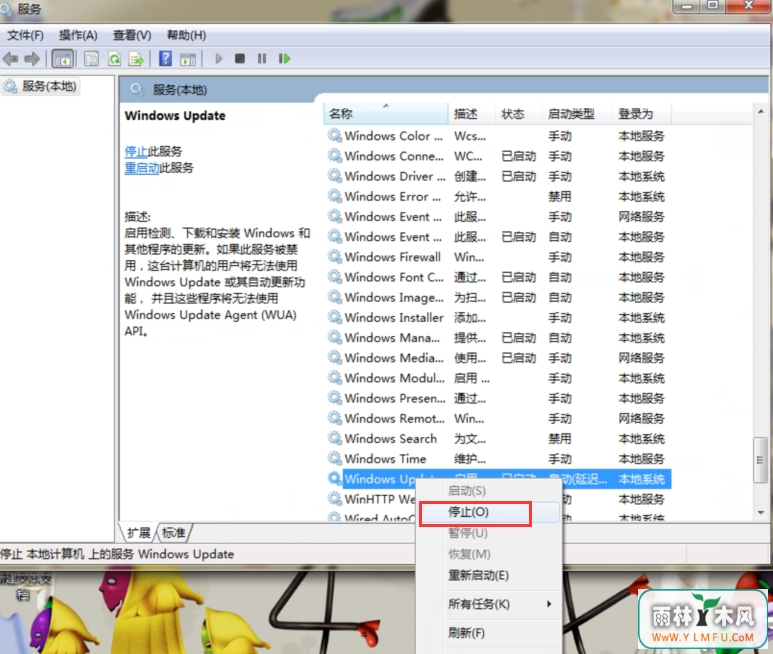Open the Help question-mark icon
The width and height of the screenshot is (773, 654).
coord(165,59)
